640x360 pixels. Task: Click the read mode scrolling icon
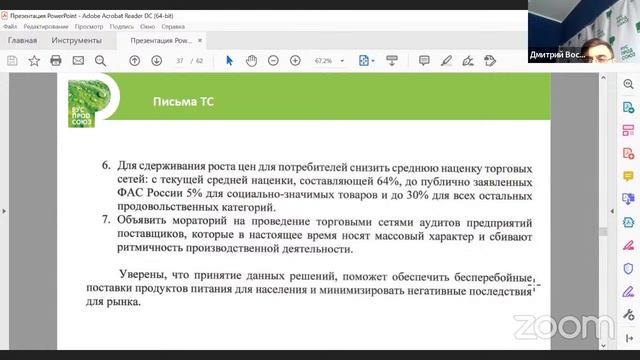pos(392,61)
